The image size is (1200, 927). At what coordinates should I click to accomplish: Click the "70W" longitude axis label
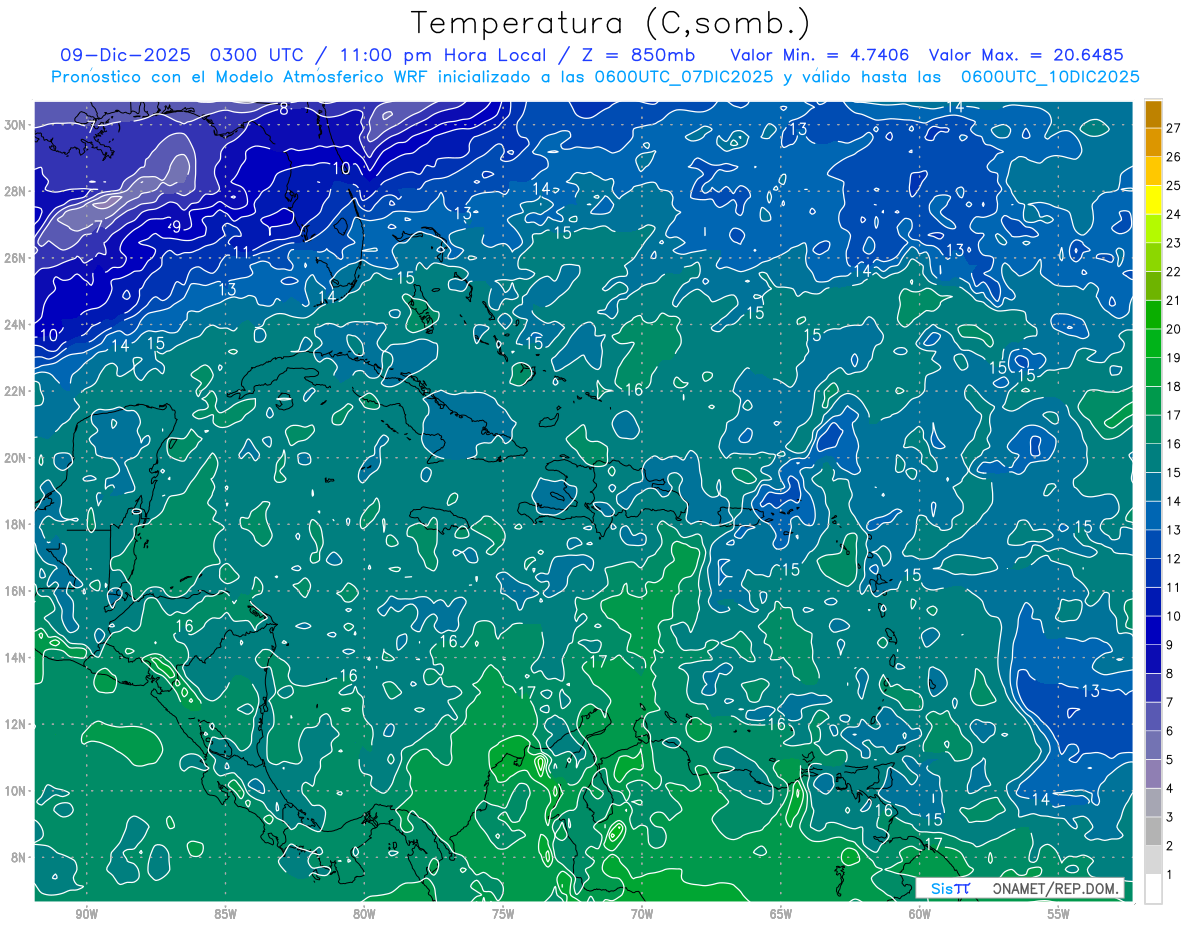642,914
